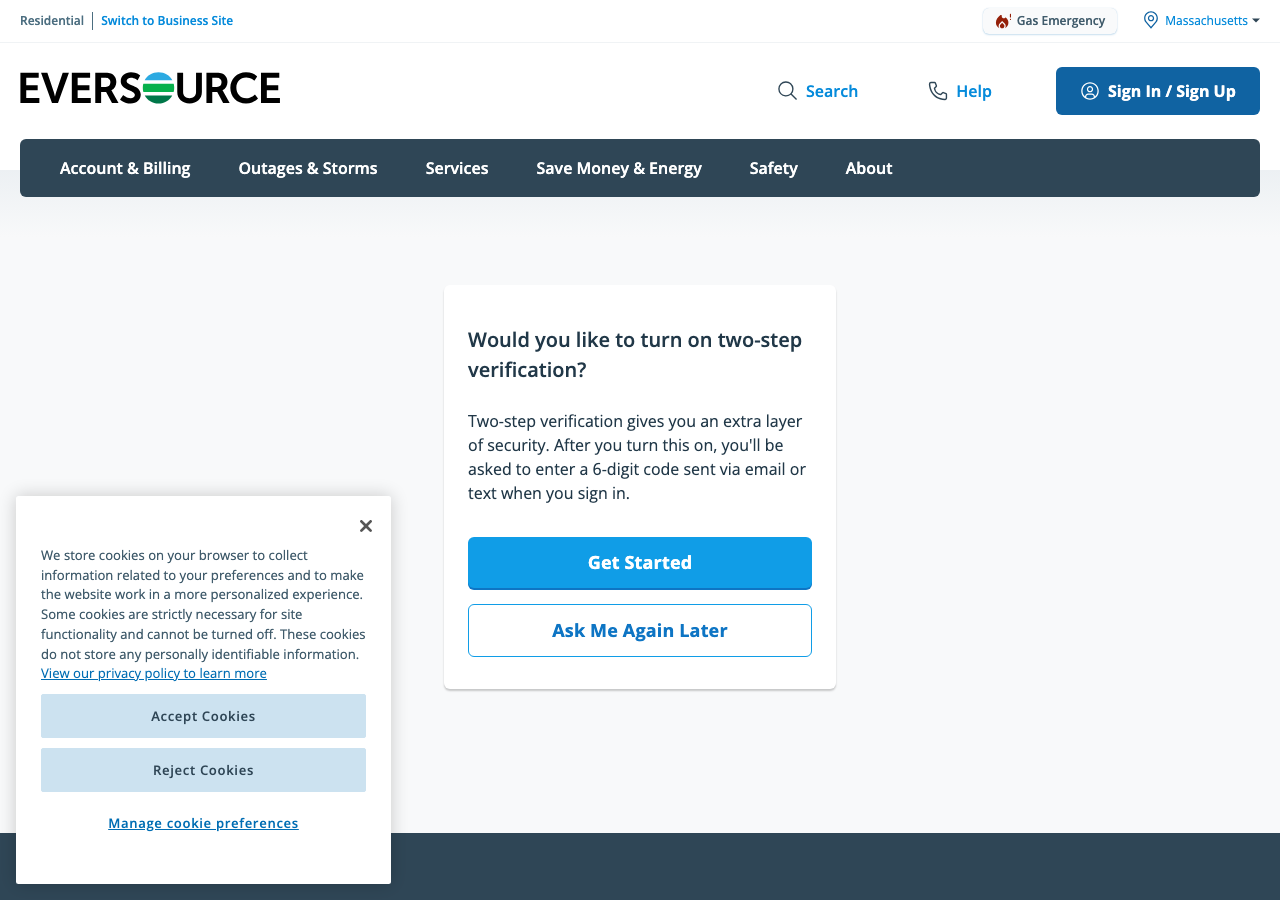Choose Ask Me Again Later
The image size is (1280, 900).
tap(640, 630)
